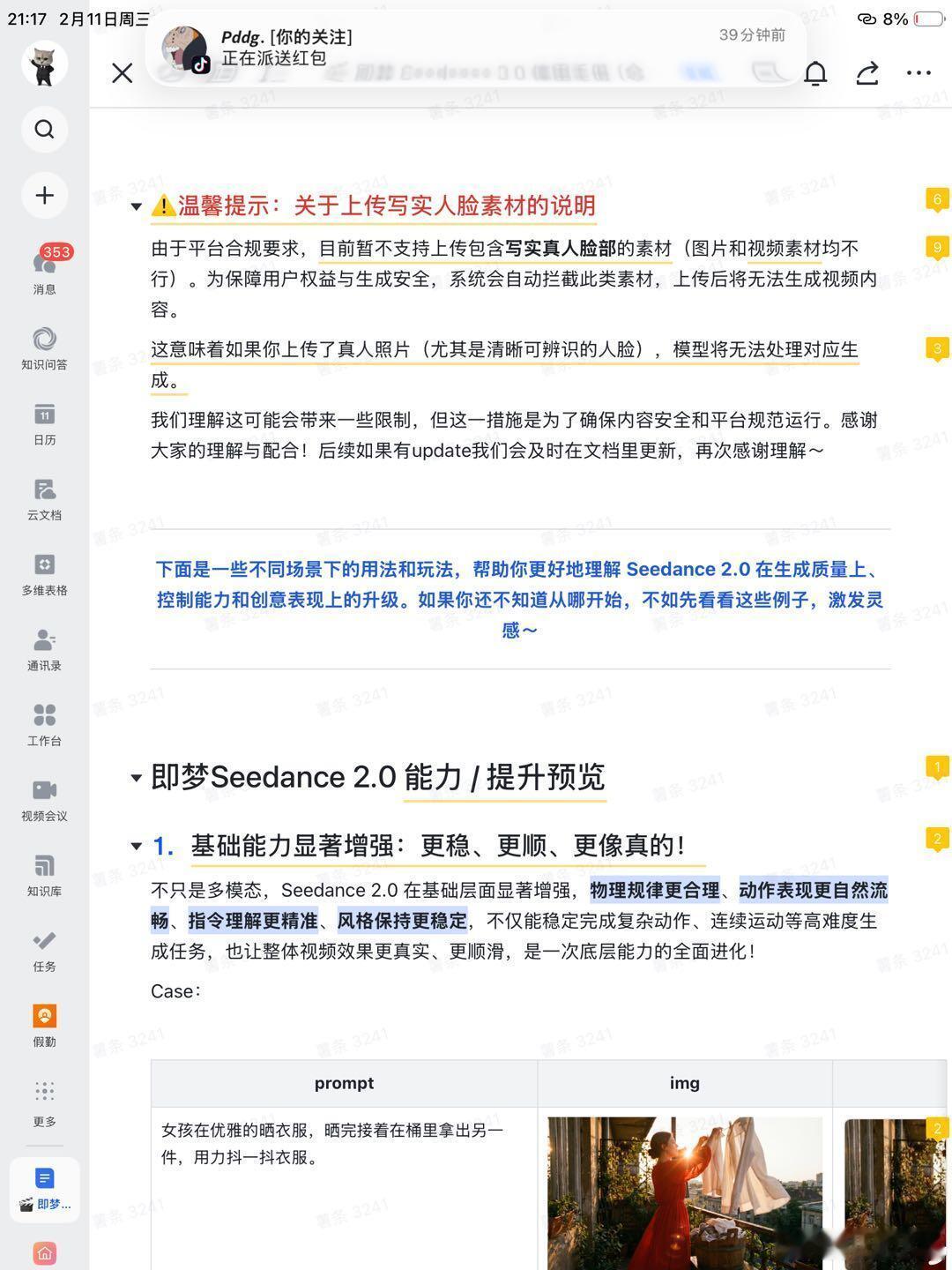Open 工作台 workbench in sidebar
The image size is (952, 1270).
coord(44,725)
